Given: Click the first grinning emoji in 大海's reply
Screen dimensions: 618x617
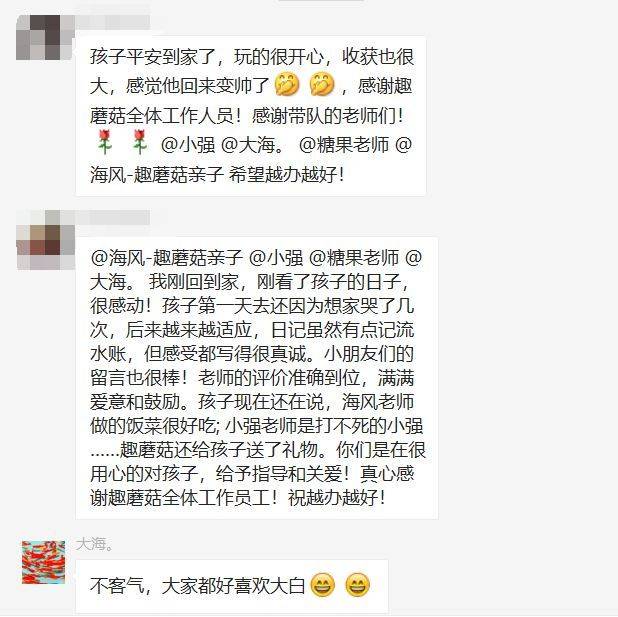Looking at the screenshot, I should 323,585.
